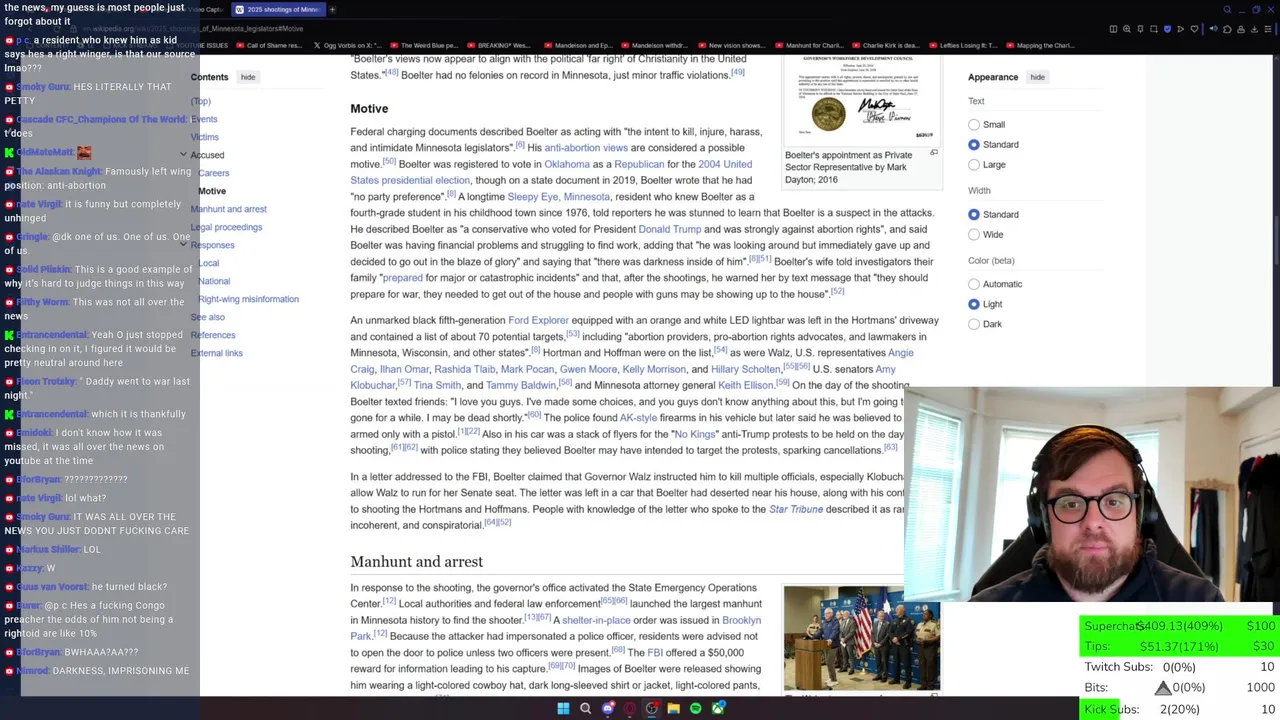
Task: Open 'The Weird Blue pe...' bookmark
Action: click(423, 45)
